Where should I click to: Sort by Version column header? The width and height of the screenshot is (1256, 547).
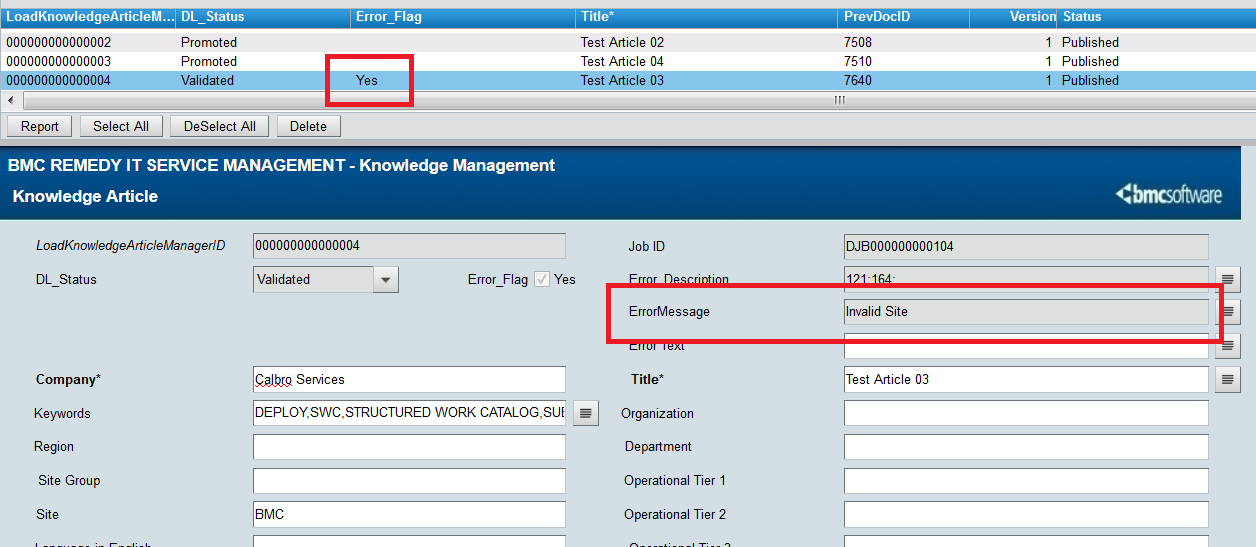pyautogui.click(x=1013, y=17)
